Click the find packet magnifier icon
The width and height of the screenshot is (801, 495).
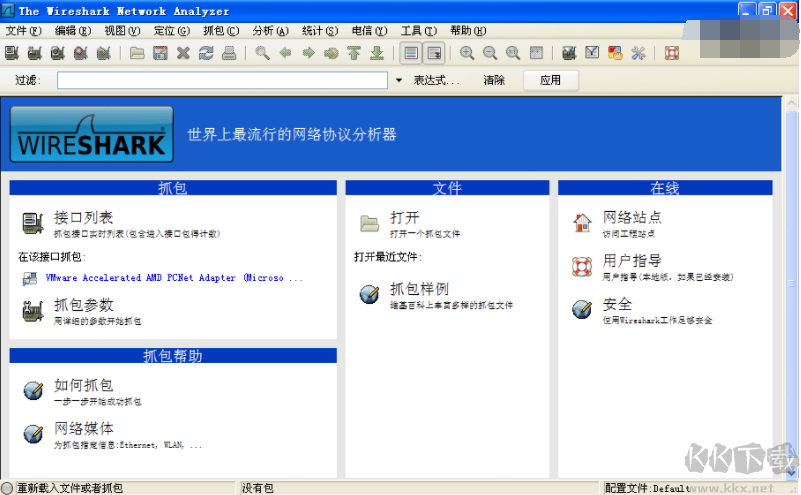coord(263,53)
